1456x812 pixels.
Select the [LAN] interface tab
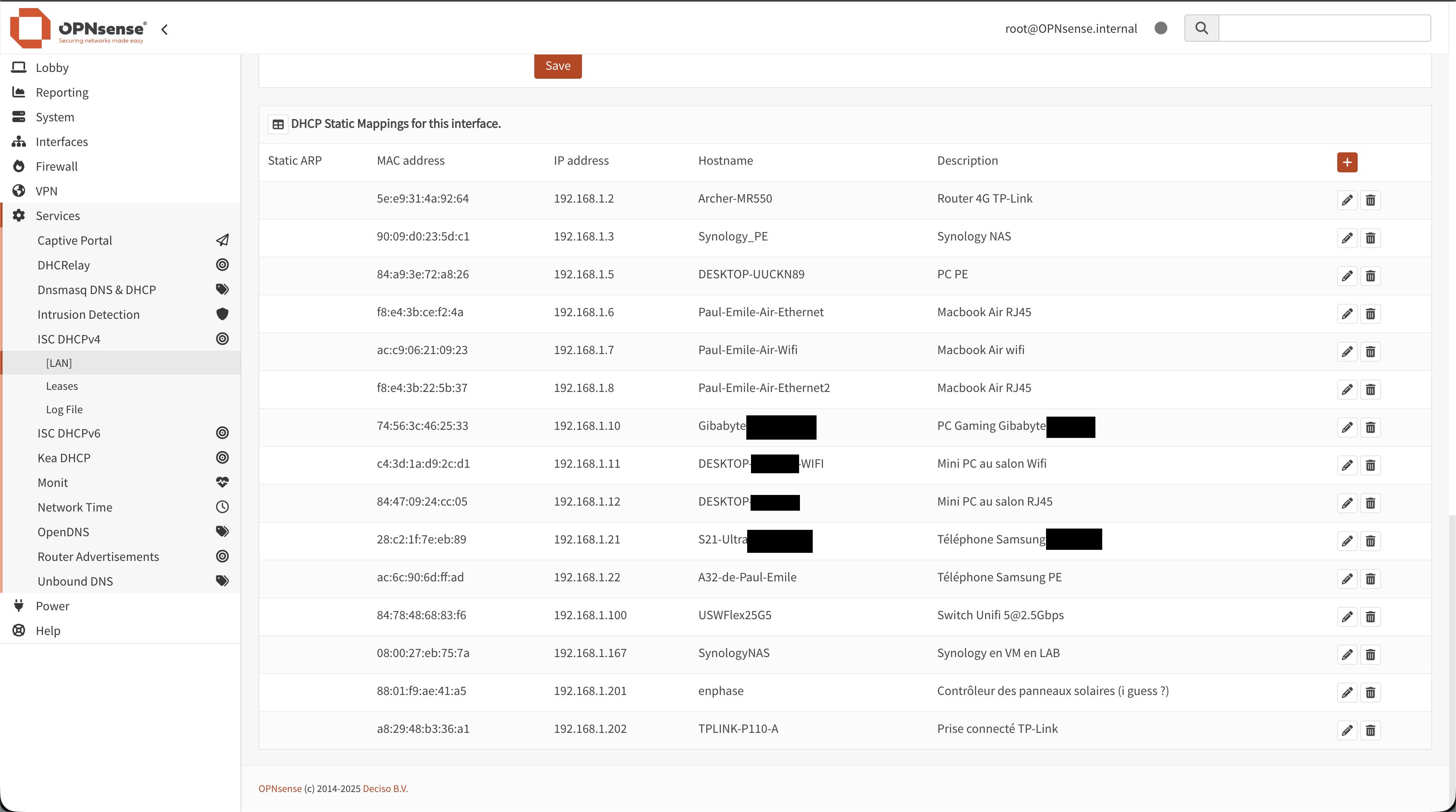[58, 362]
